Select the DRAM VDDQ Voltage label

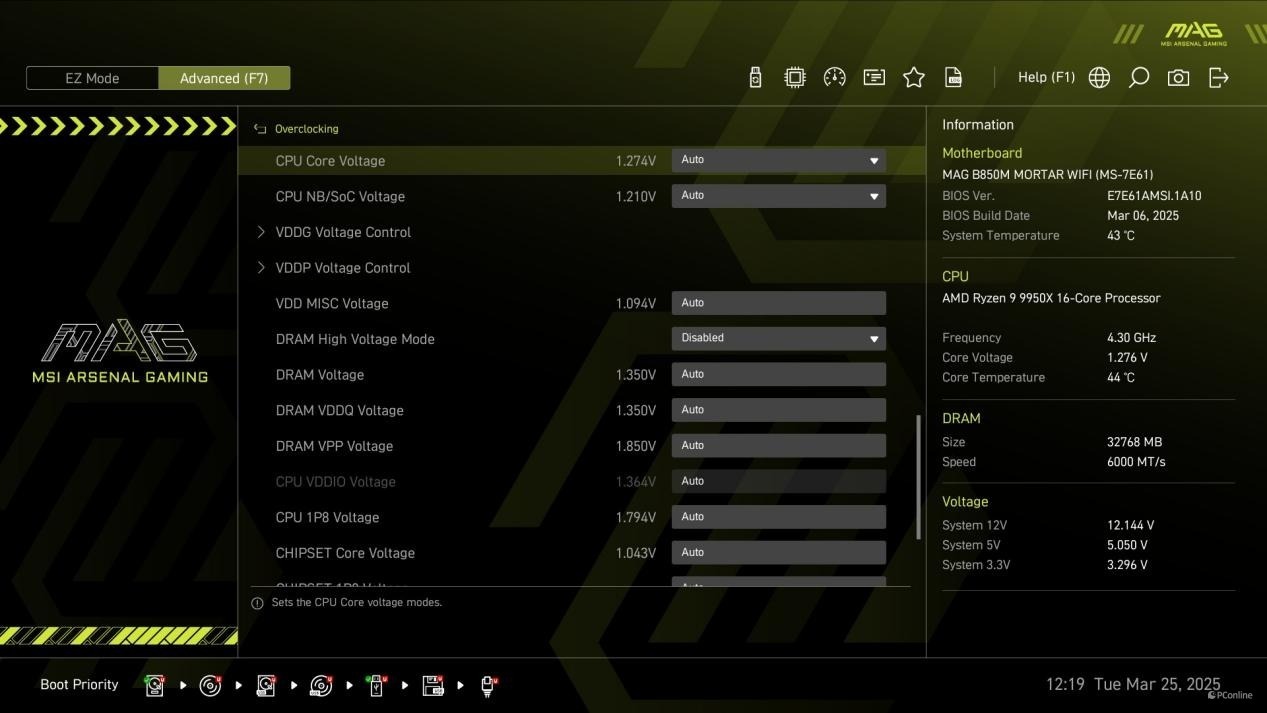coord(340,411)
